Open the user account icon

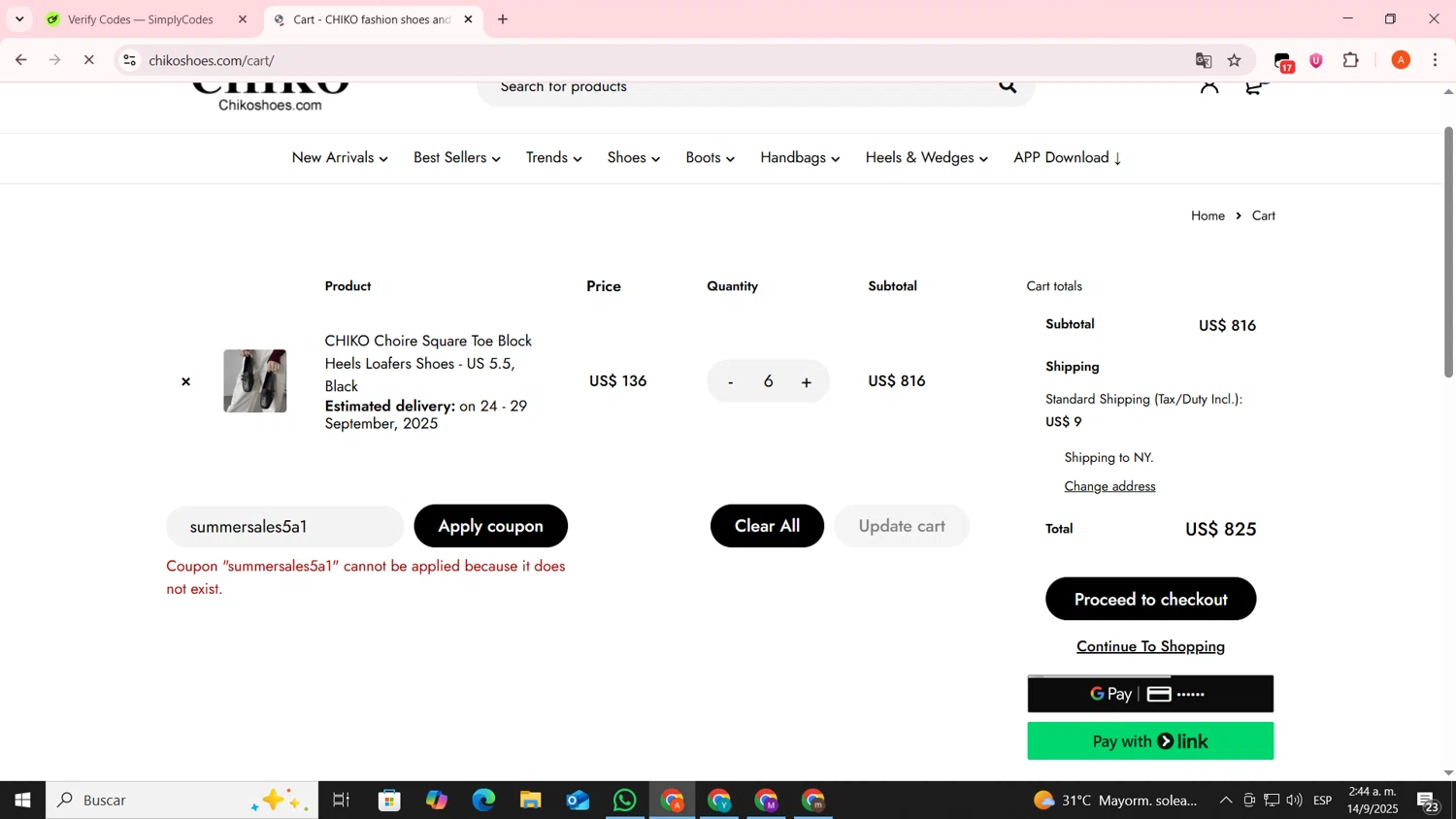(x=1208, y=87)
